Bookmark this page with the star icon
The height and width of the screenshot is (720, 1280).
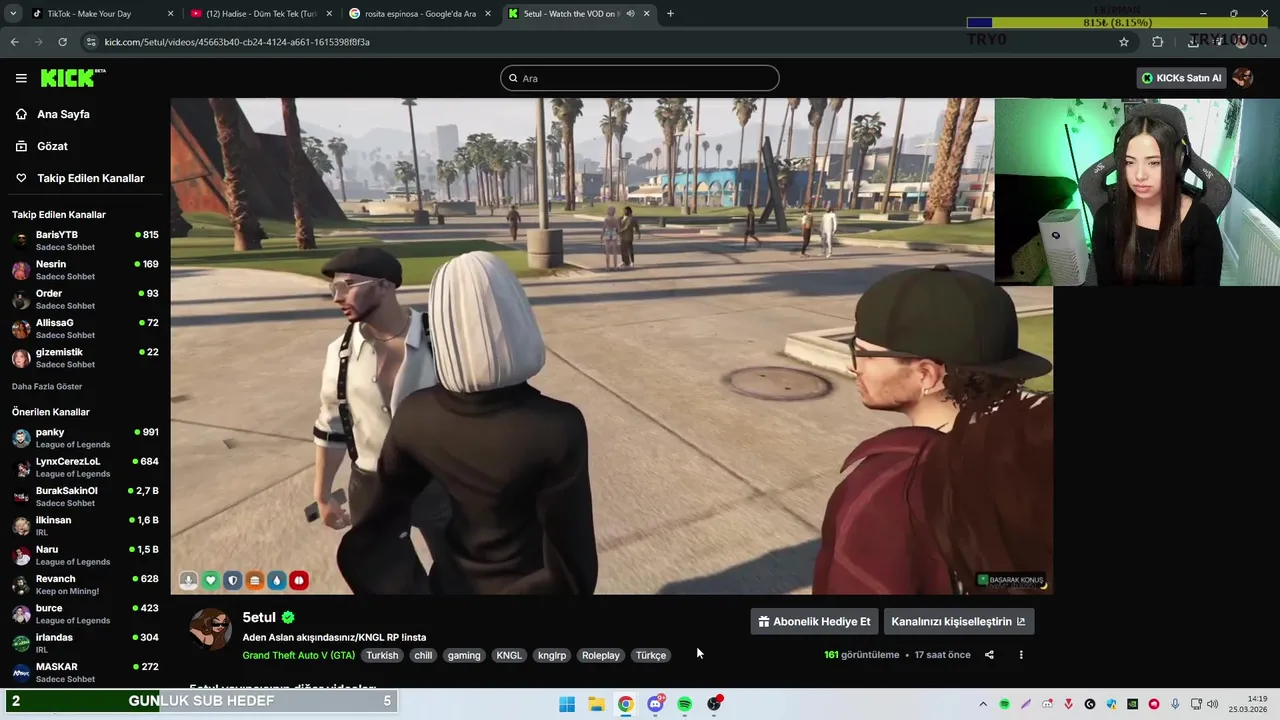(1124, 42)
